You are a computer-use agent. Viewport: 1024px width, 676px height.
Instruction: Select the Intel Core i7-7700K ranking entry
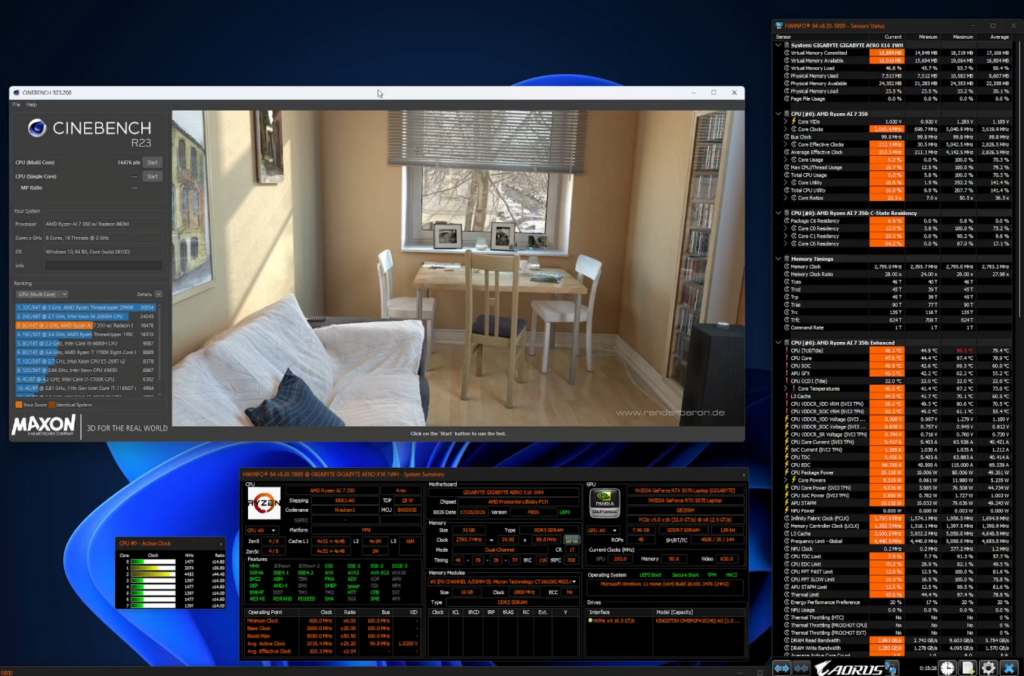click(x=85, y=379)
